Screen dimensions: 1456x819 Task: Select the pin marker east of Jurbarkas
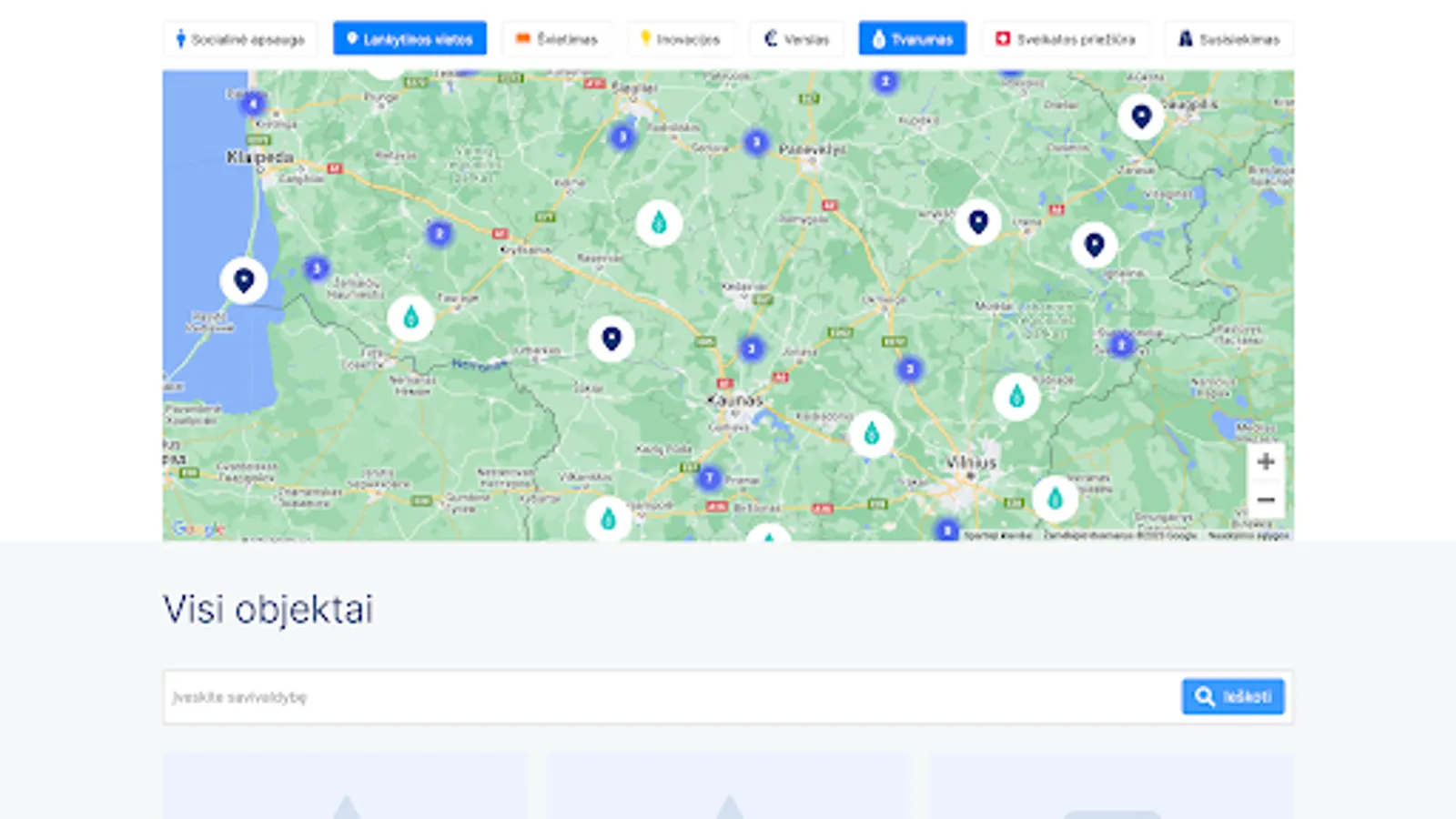point(612,339)
